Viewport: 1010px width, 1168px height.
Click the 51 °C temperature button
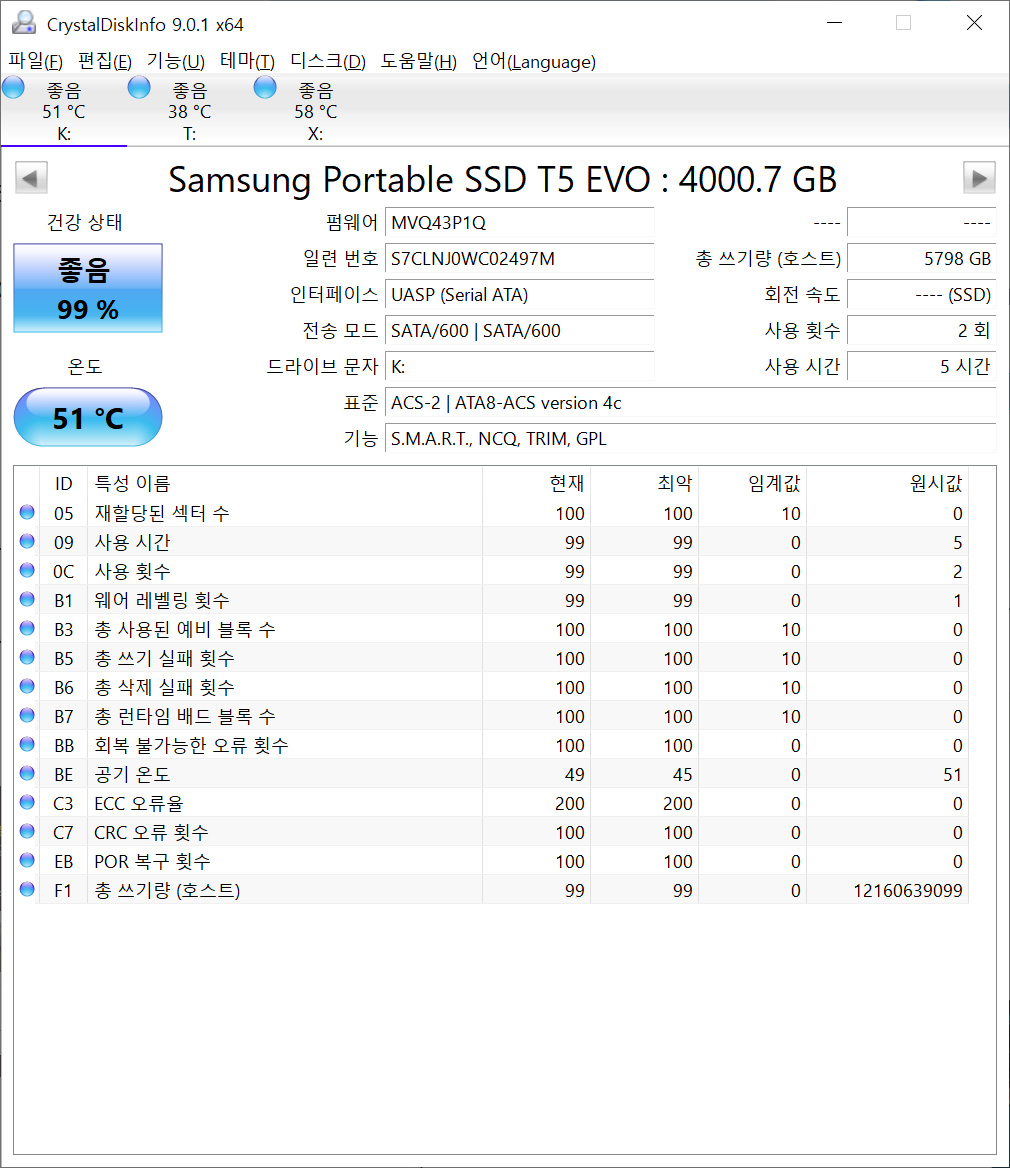click(88, 417)
